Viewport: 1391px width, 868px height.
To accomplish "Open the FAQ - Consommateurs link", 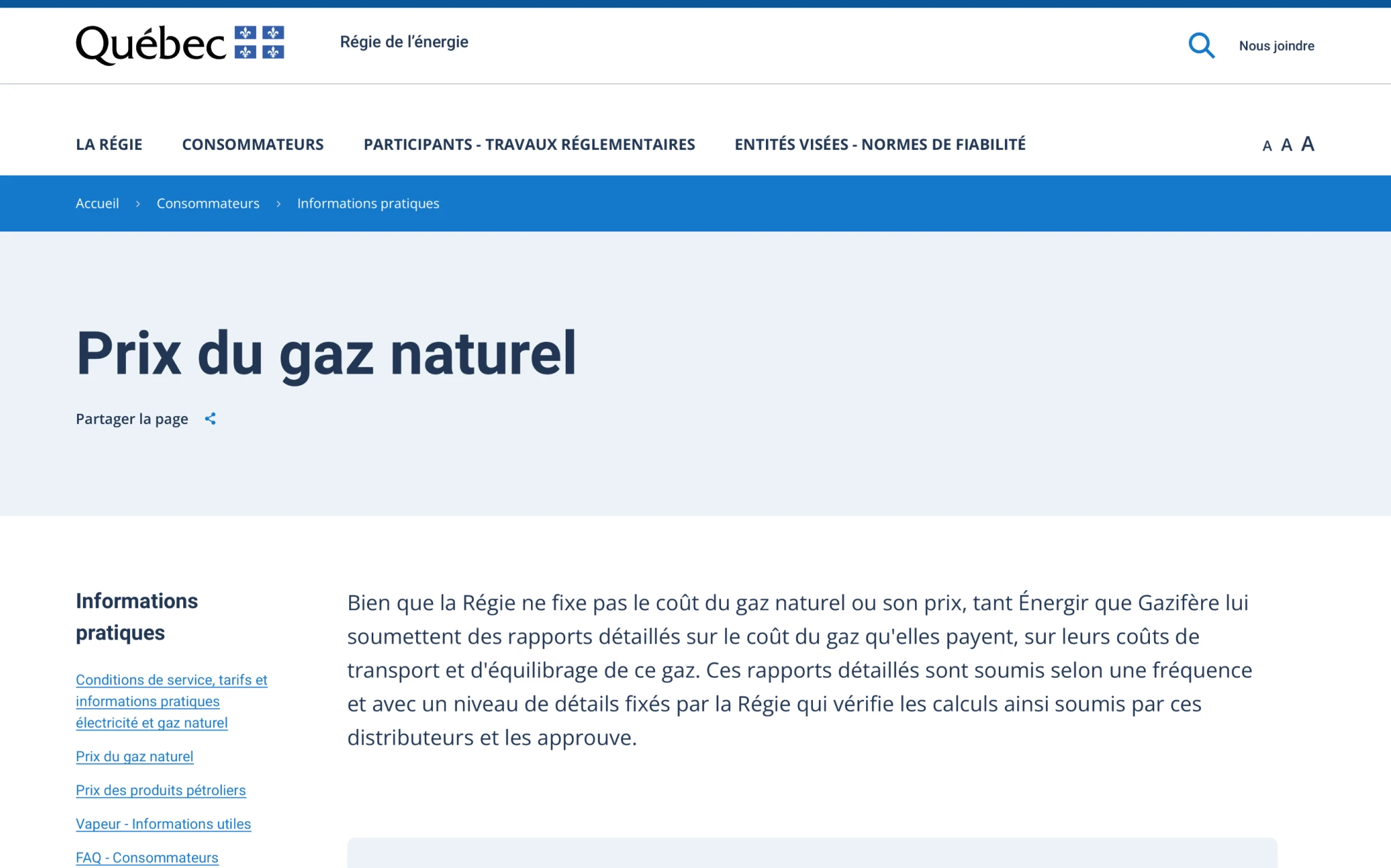I will 147,858.
